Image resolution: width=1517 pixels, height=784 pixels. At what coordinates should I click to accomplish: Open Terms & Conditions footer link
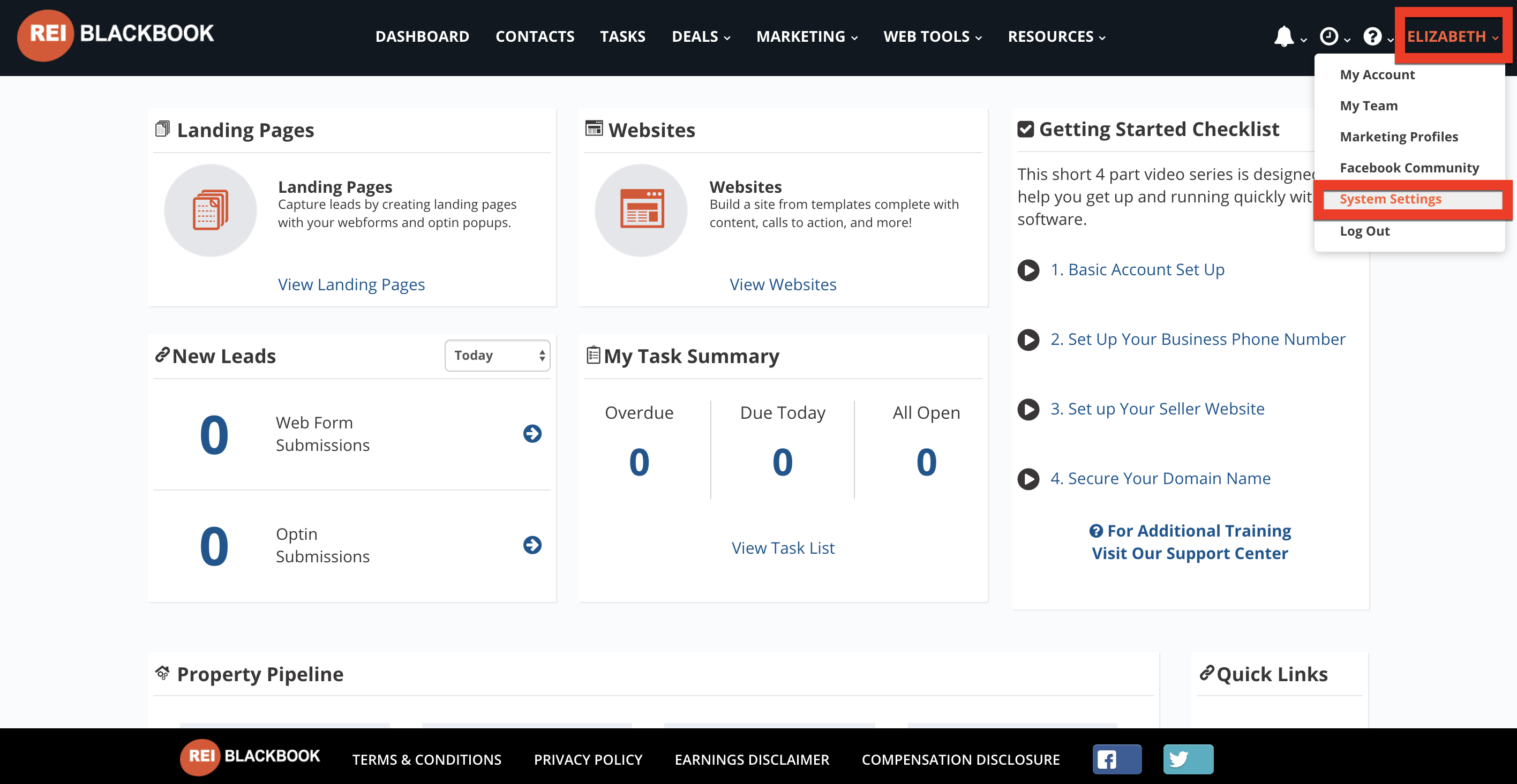427,760
